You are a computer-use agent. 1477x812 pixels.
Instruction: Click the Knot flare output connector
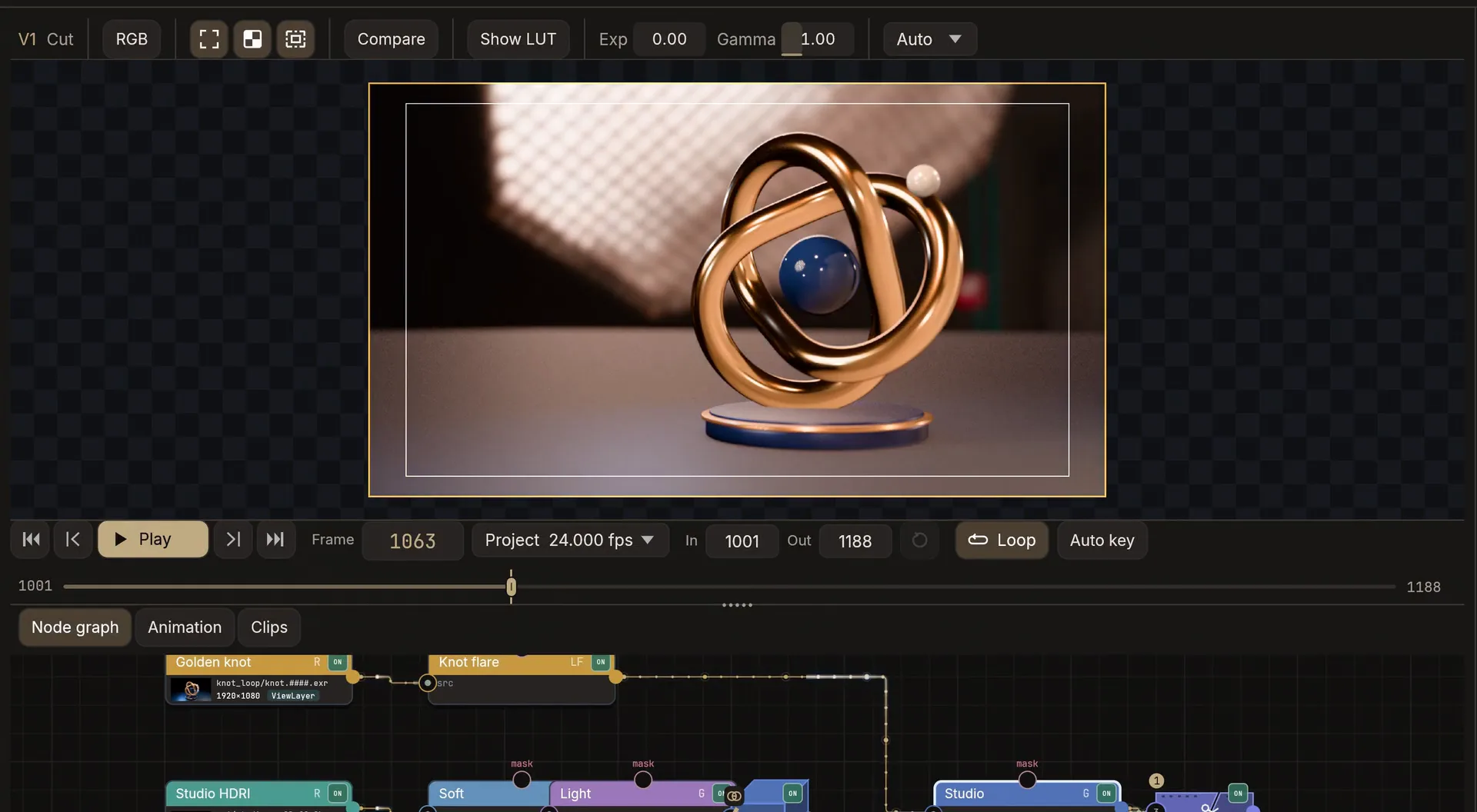(x=616, y=677)
